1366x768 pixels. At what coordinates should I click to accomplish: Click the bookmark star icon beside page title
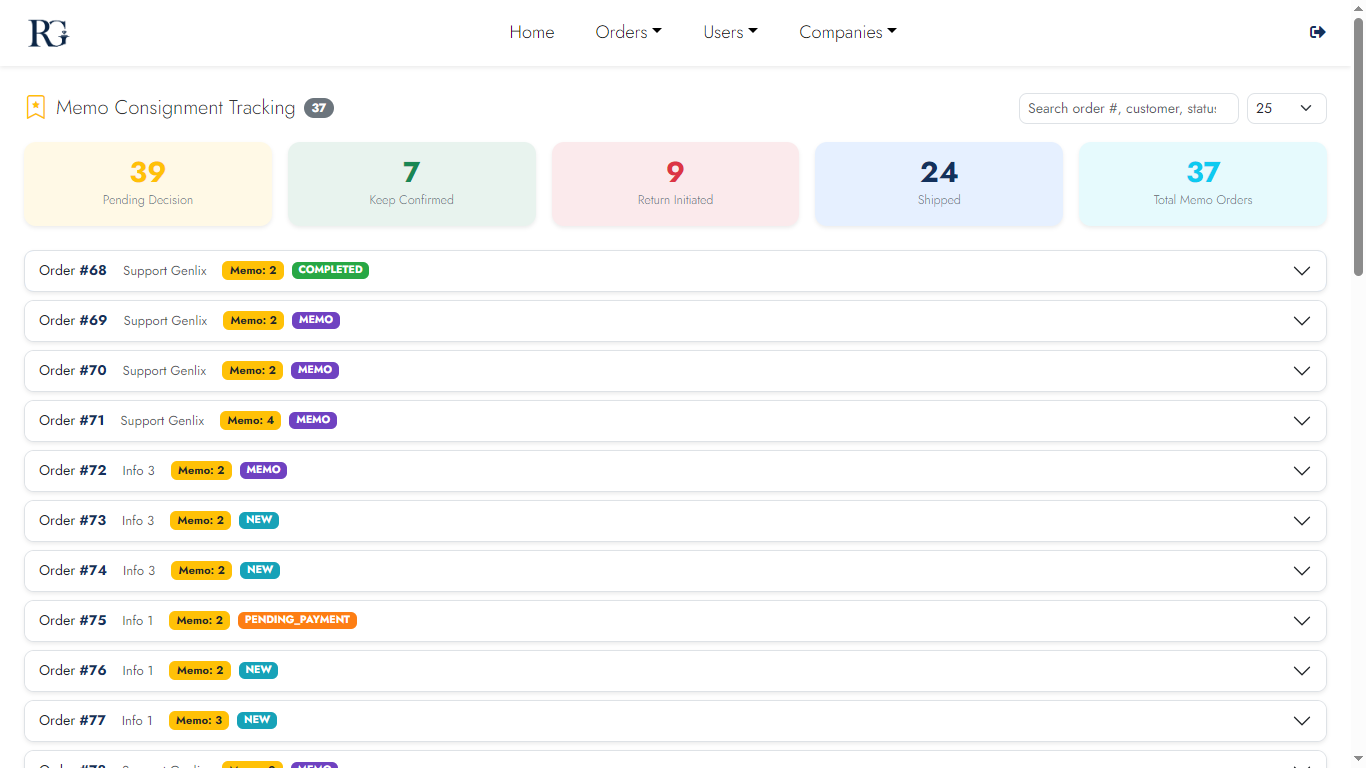36,108
